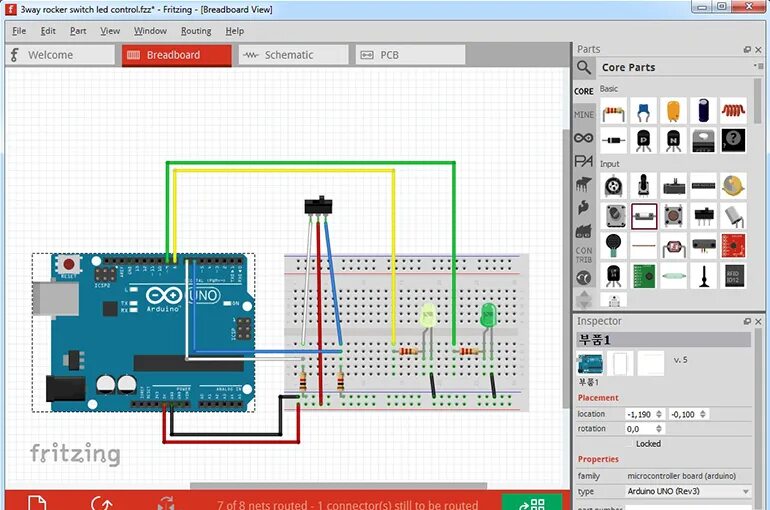This screenshot has height=510, width=770.
Task: Pick the rotary potentiometer with shaft
Action: pyautogui.click(x=643, y=186)
